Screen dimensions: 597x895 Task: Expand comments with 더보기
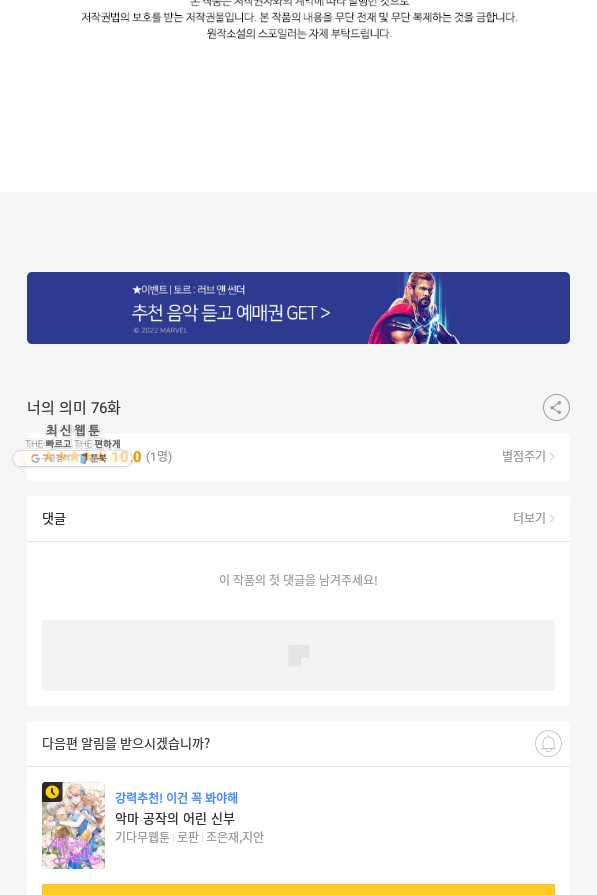pos(534,518)
